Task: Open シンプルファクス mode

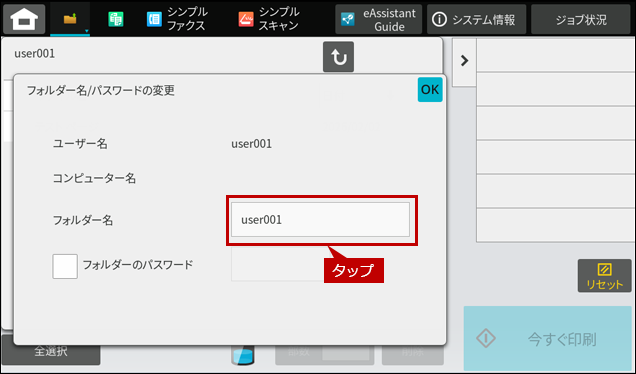Action: (176, 19)
